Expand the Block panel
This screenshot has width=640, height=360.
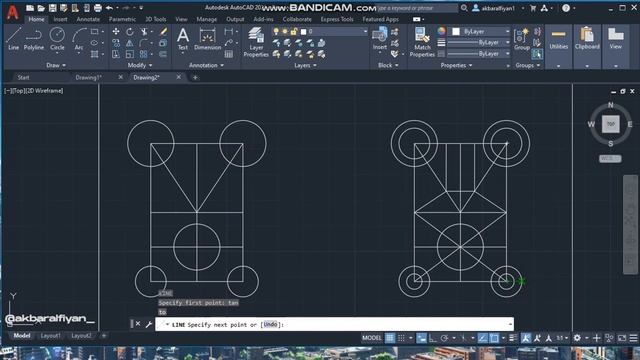388,65
